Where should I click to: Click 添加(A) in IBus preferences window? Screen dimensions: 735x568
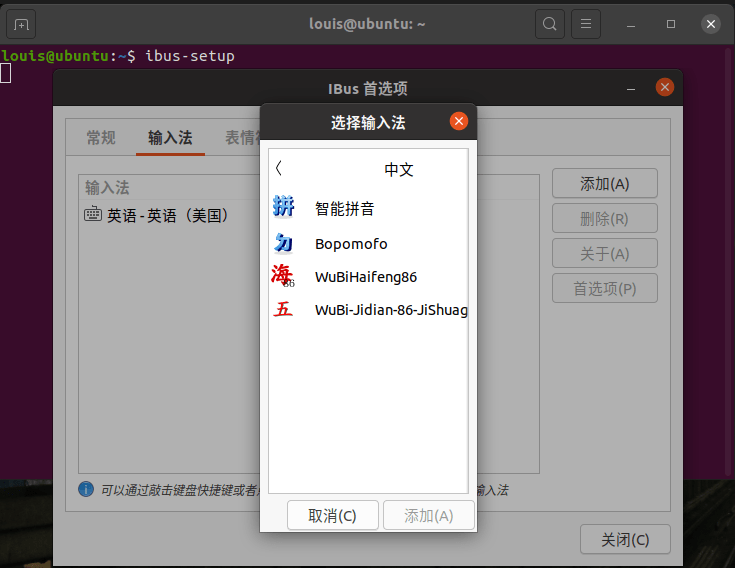click(605, 183)
